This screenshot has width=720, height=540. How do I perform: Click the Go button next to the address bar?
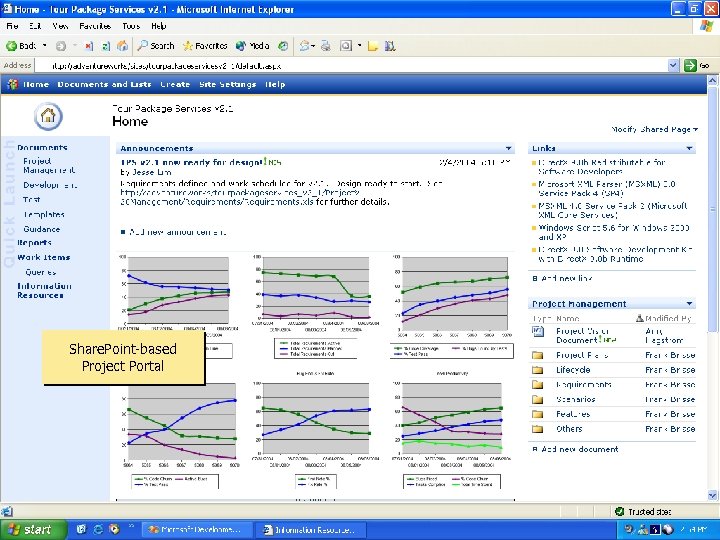pyautogui.click(x=697, y=66)
